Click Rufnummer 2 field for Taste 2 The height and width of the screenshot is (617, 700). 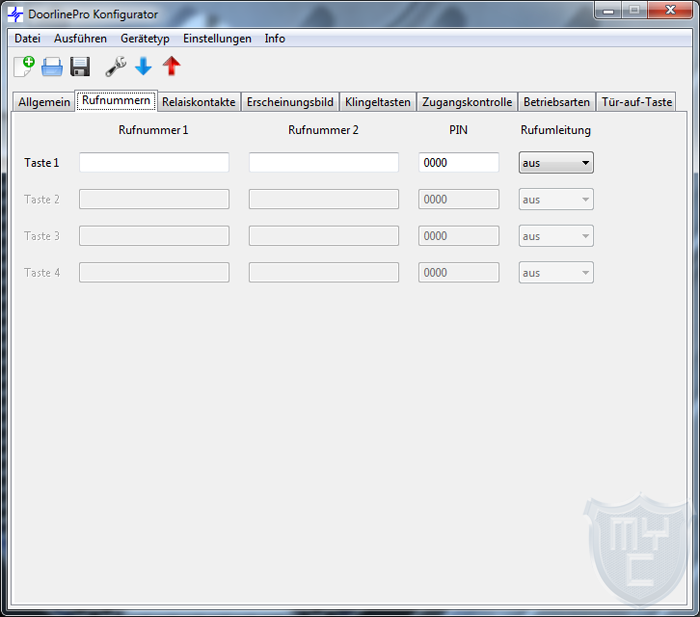[324, 199]
